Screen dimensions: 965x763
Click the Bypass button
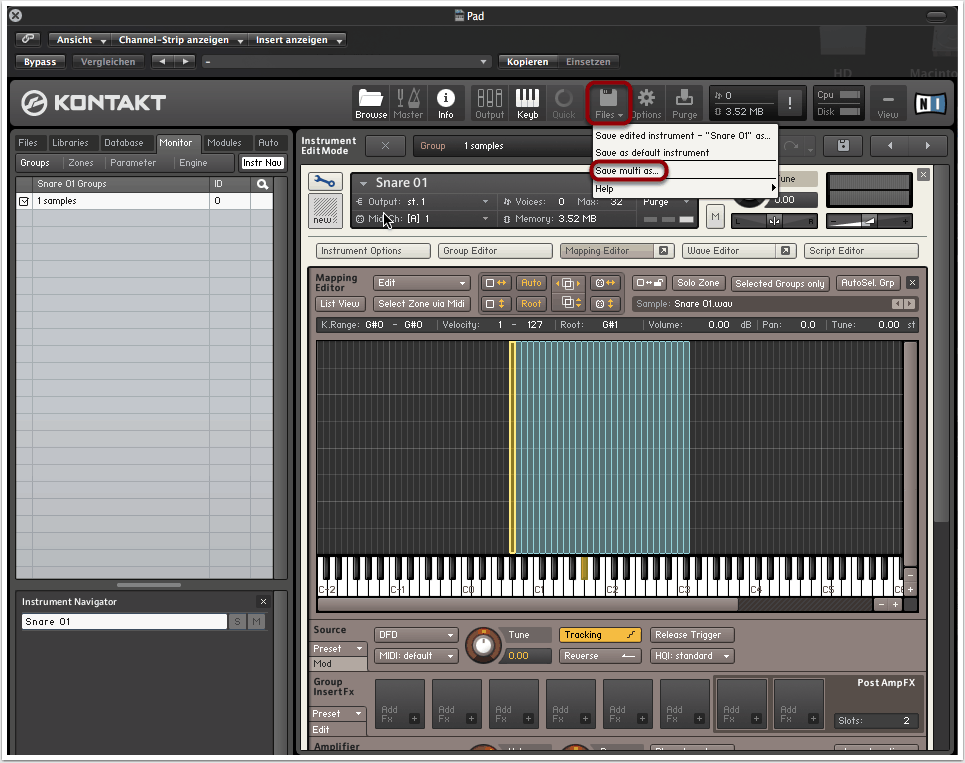point(41,62)
